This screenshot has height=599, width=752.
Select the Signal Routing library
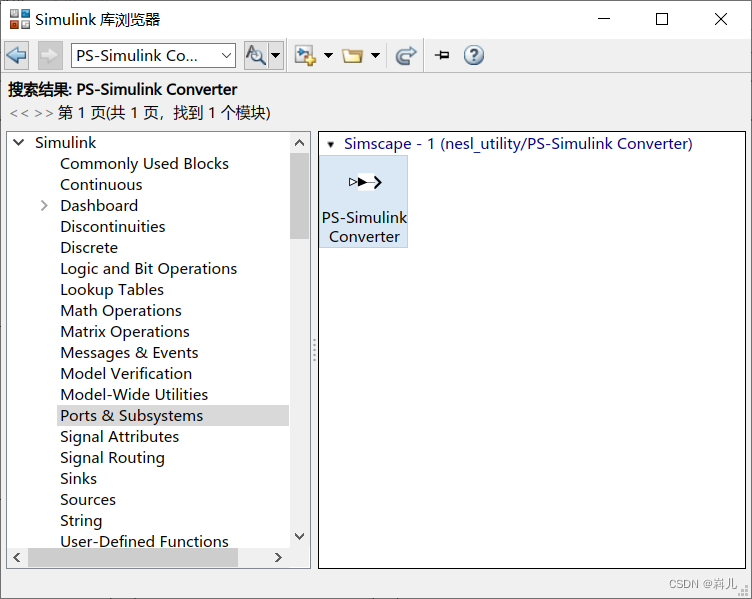click(x=113, y=458)
